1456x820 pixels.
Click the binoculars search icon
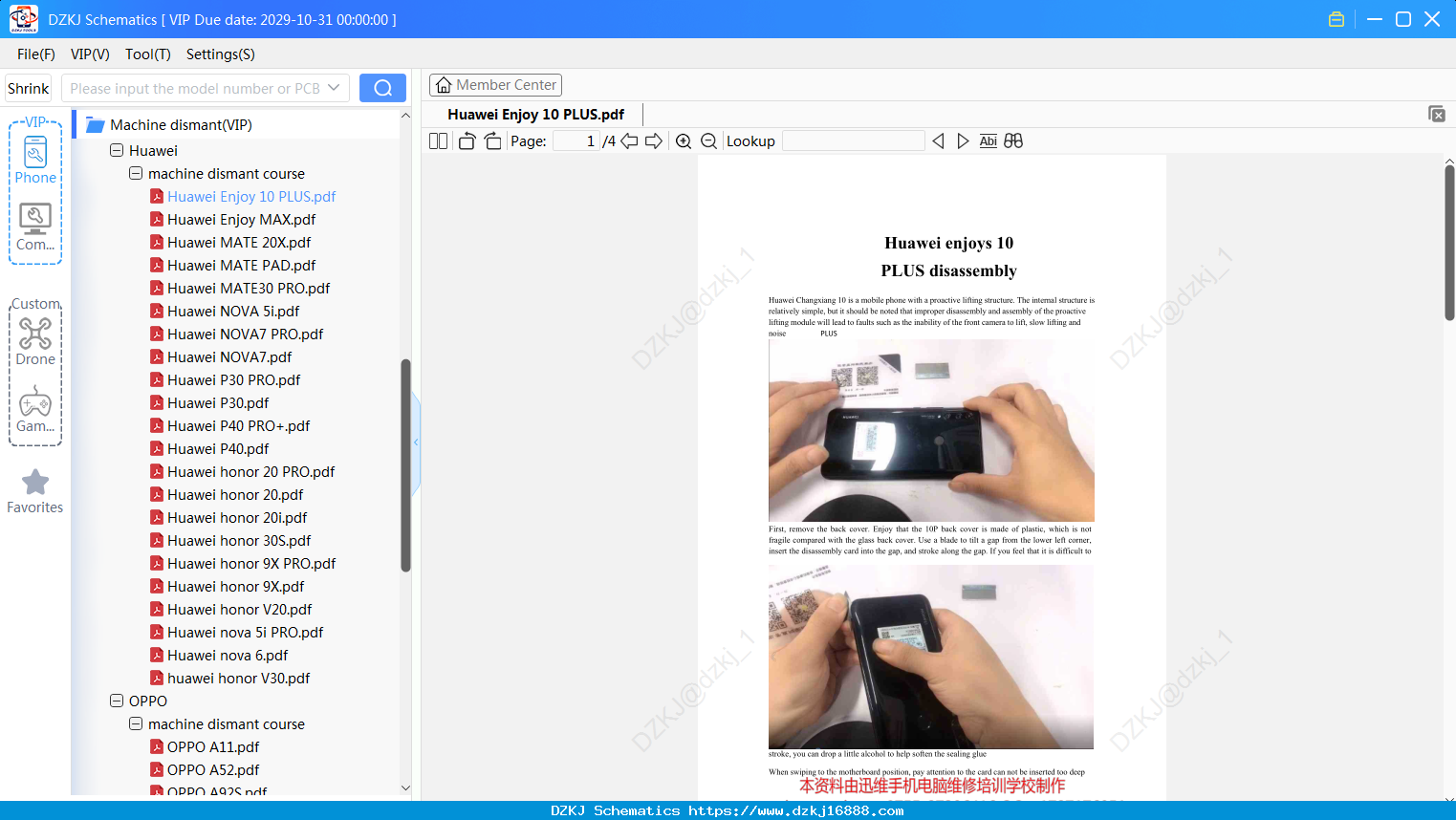1013,141
